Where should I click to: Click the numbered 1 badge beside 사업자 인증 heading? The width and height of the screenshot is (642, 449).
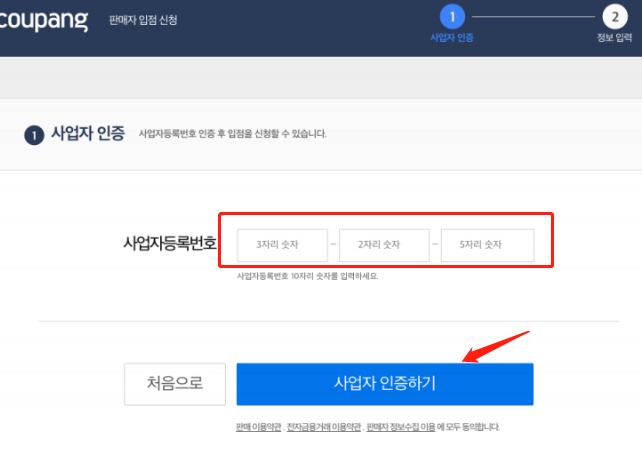[x=33, y=135]
